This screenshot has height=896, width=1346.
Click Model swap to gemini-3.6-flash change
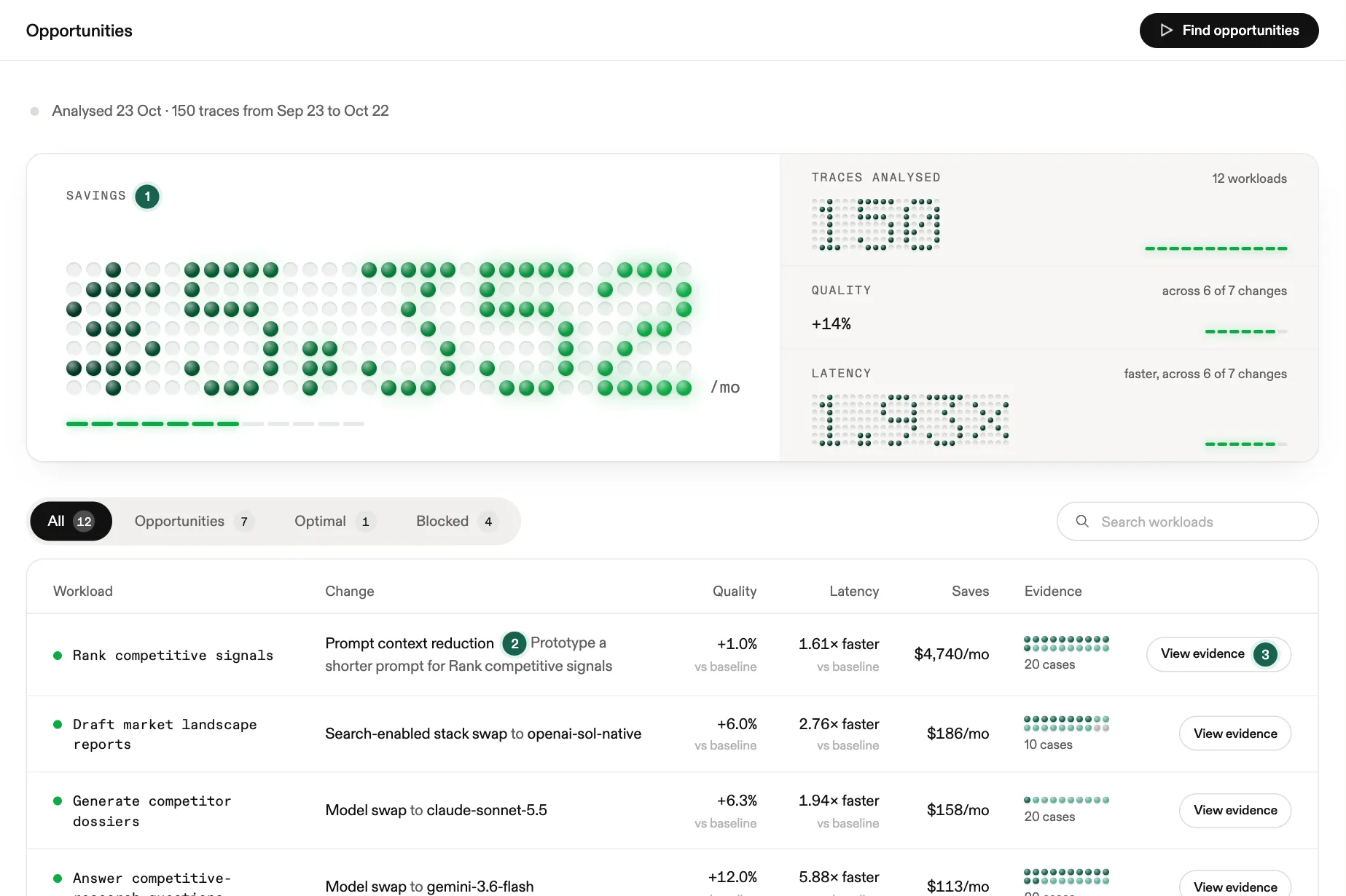point(429,887)
